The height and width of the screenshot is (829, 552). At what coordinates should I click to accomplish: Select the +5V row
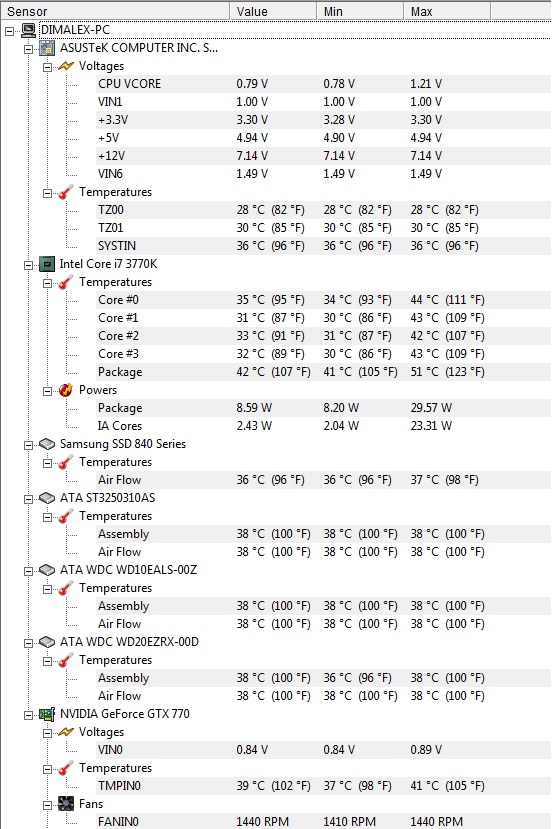tap(323, 138)
